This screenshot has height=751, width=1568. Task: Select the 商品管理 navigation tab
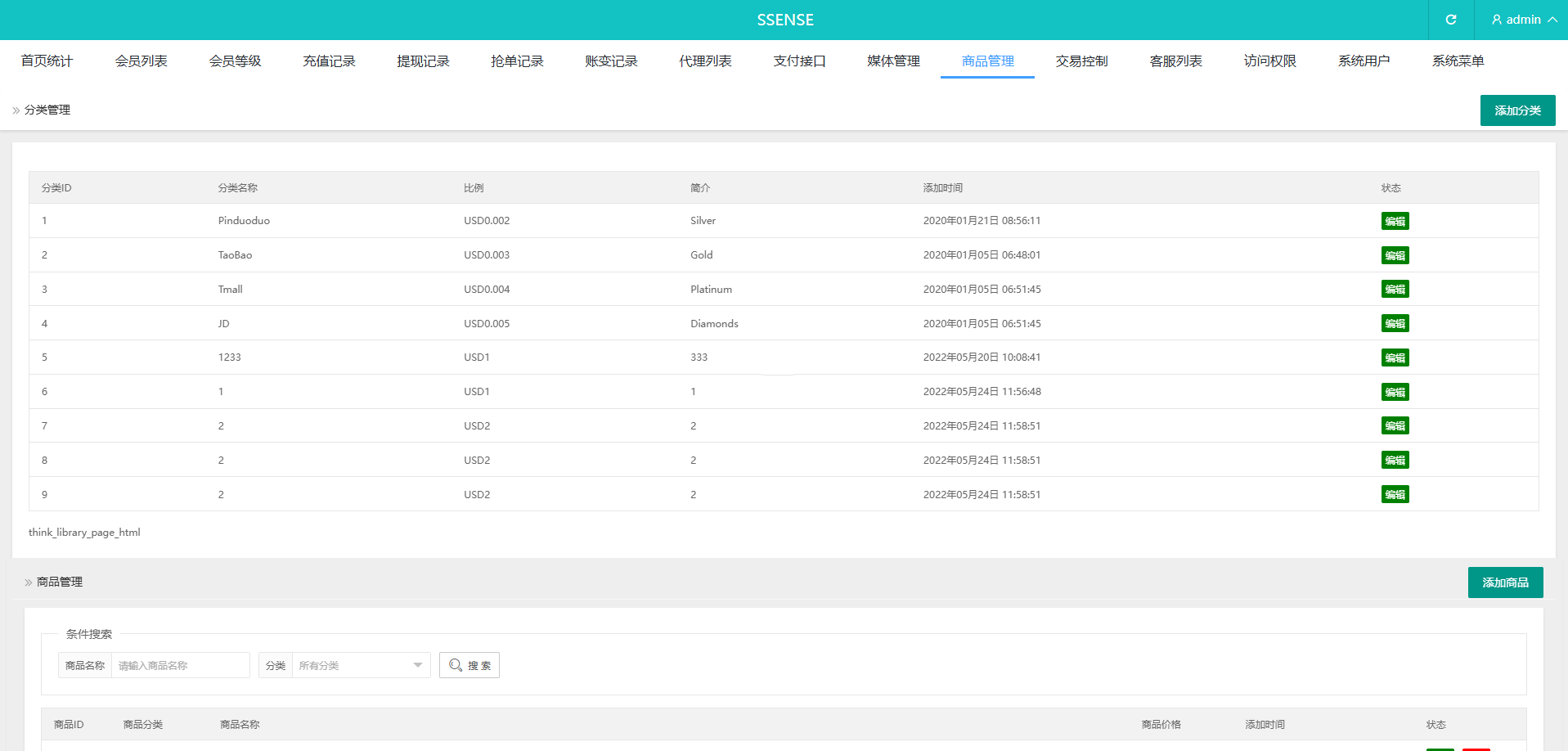click(987, 61)
